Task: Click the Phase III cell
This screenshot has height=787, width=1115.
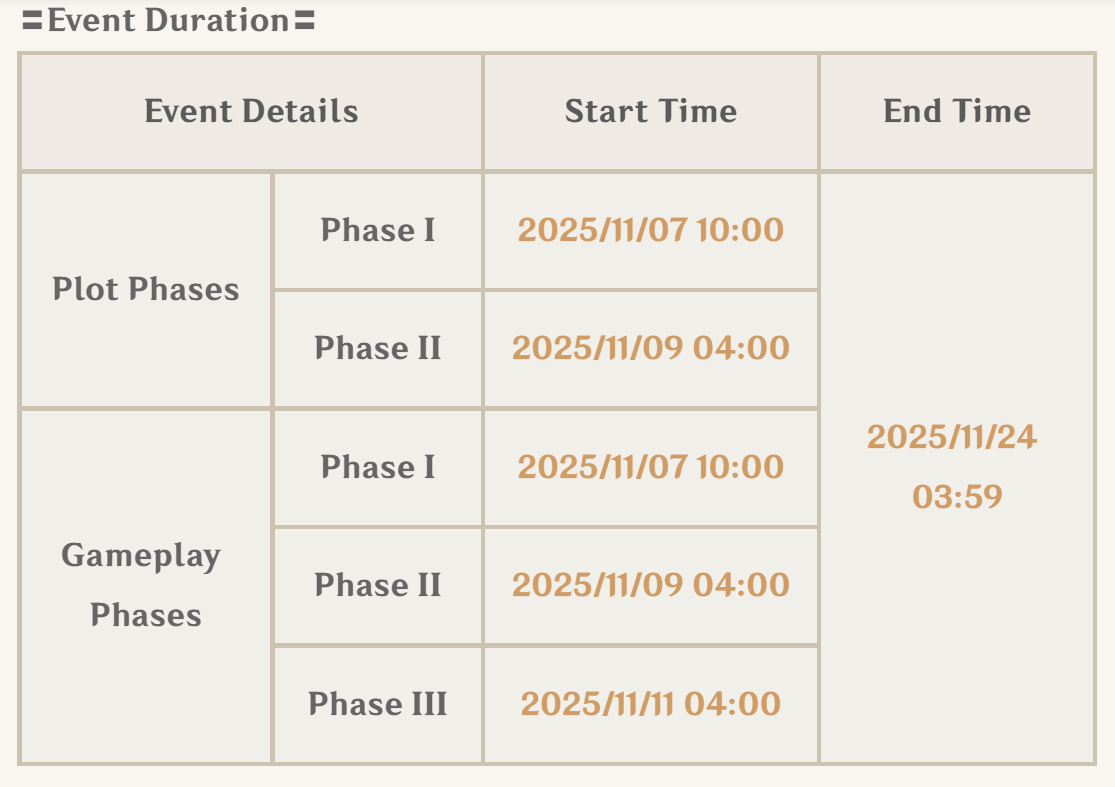Action: point(378,704)
